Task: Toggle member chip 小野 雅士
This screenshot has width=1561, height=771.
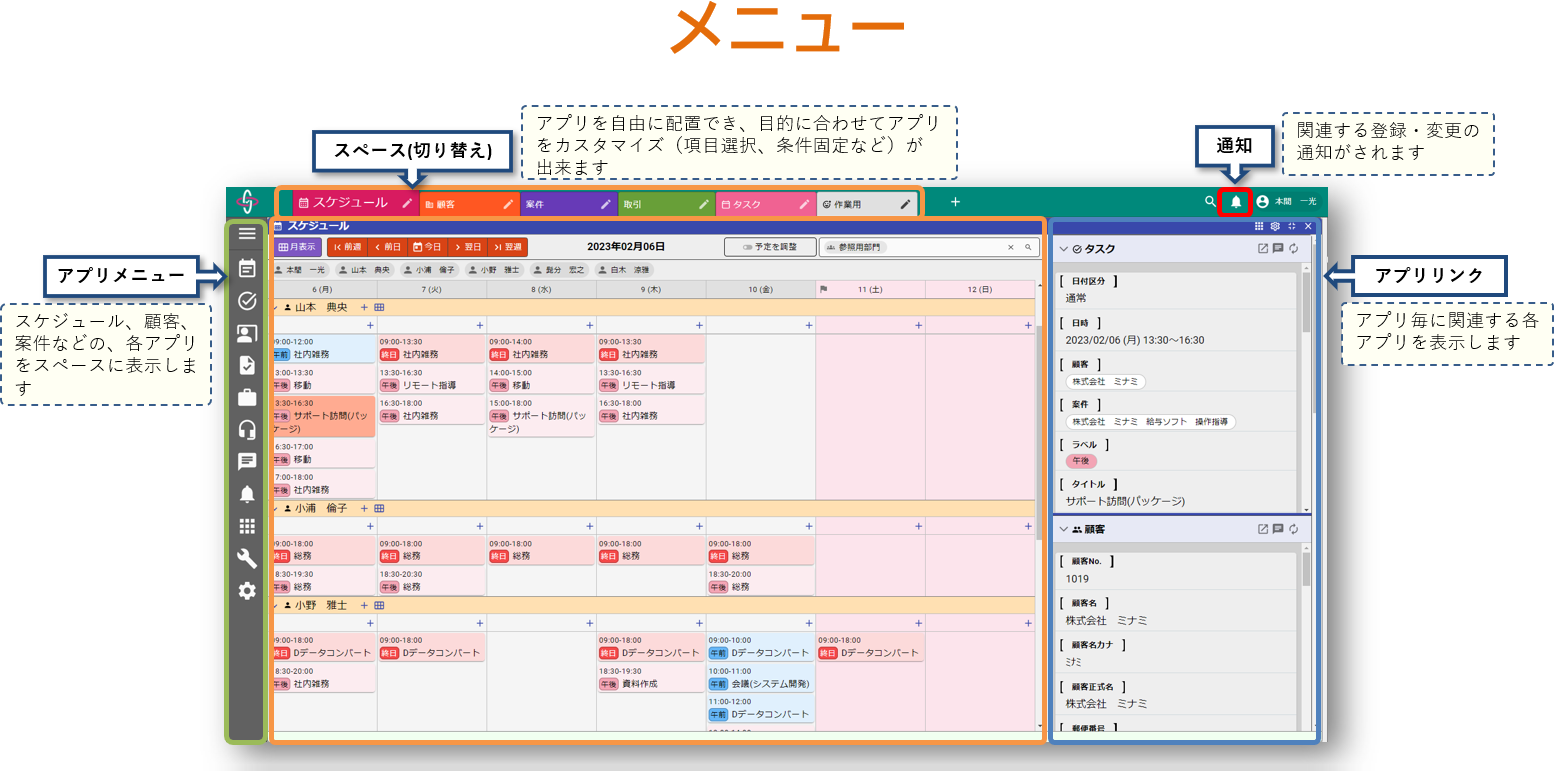Action: (494, 270)
